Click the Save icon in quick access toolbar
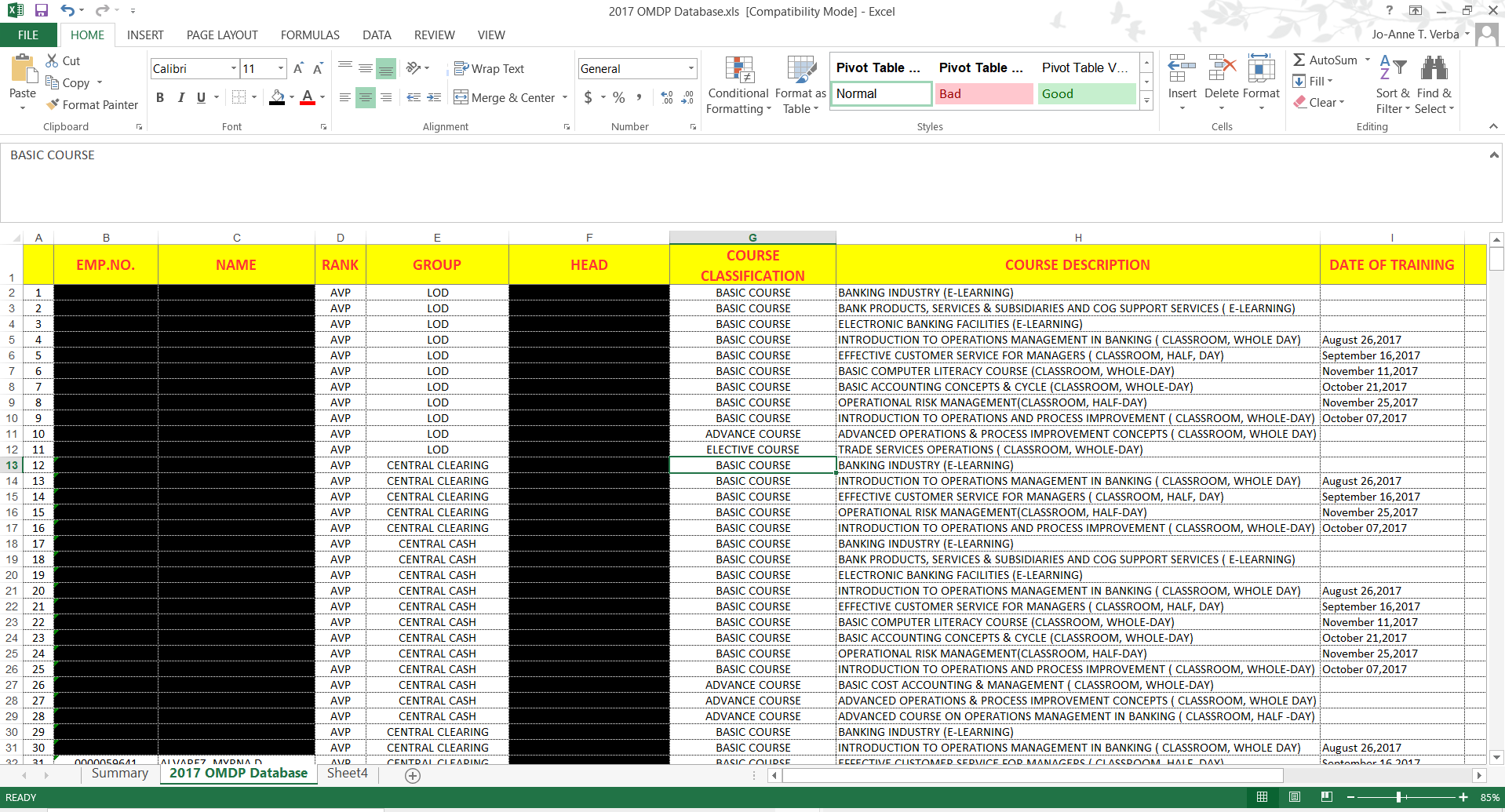The image size is (1505, 812). [x=42, y=11]
